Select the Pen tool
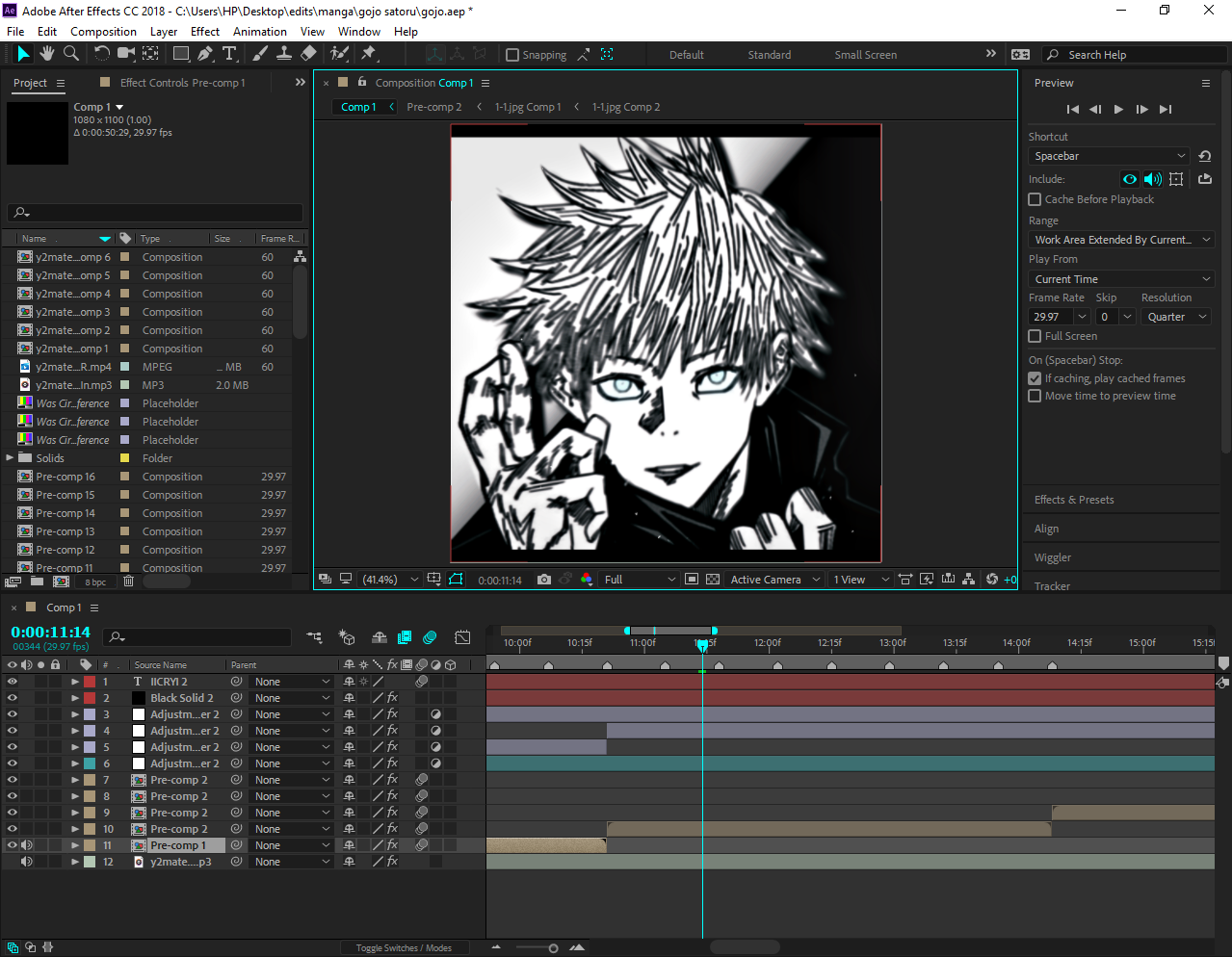 pos(204,54)
